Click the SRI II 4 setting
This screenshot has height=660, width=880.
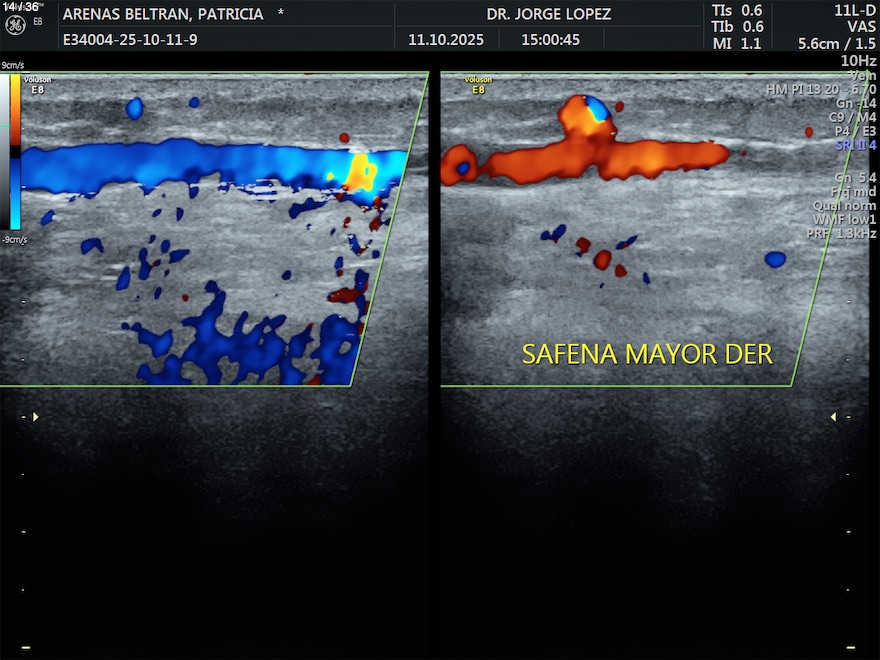[x=855, y=146]
